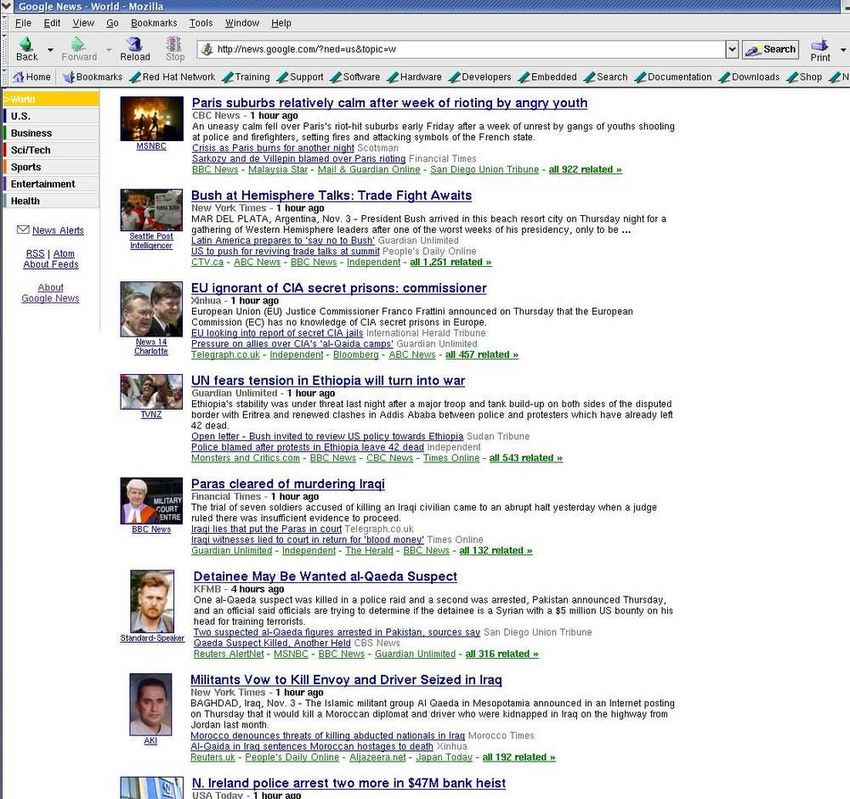Click the Back navigation button
850x799 pixels.
(x=27, y=49)
